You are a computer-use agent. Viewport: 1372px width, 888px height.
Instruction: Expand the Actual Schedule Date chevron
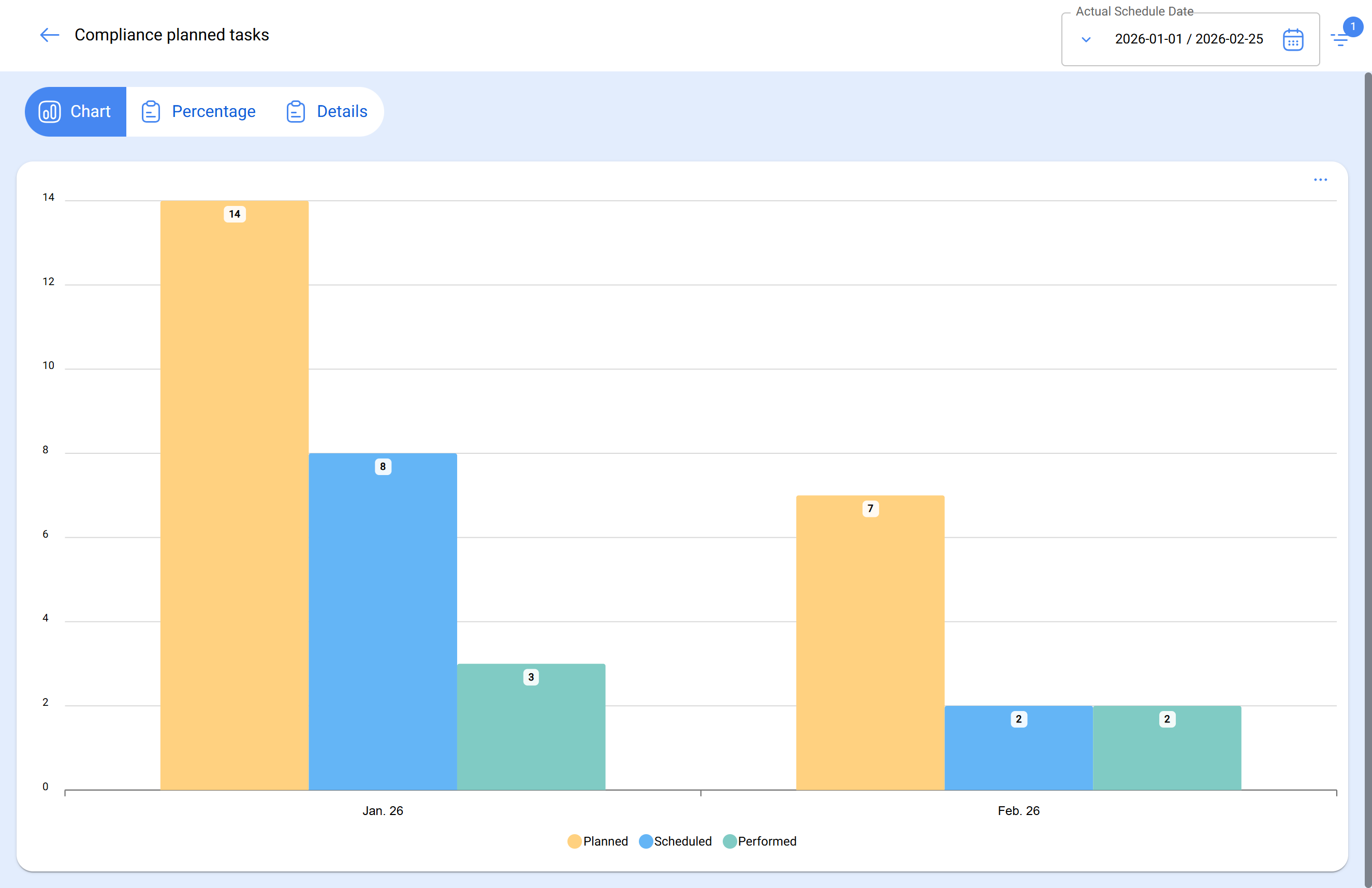point(1086,39)
